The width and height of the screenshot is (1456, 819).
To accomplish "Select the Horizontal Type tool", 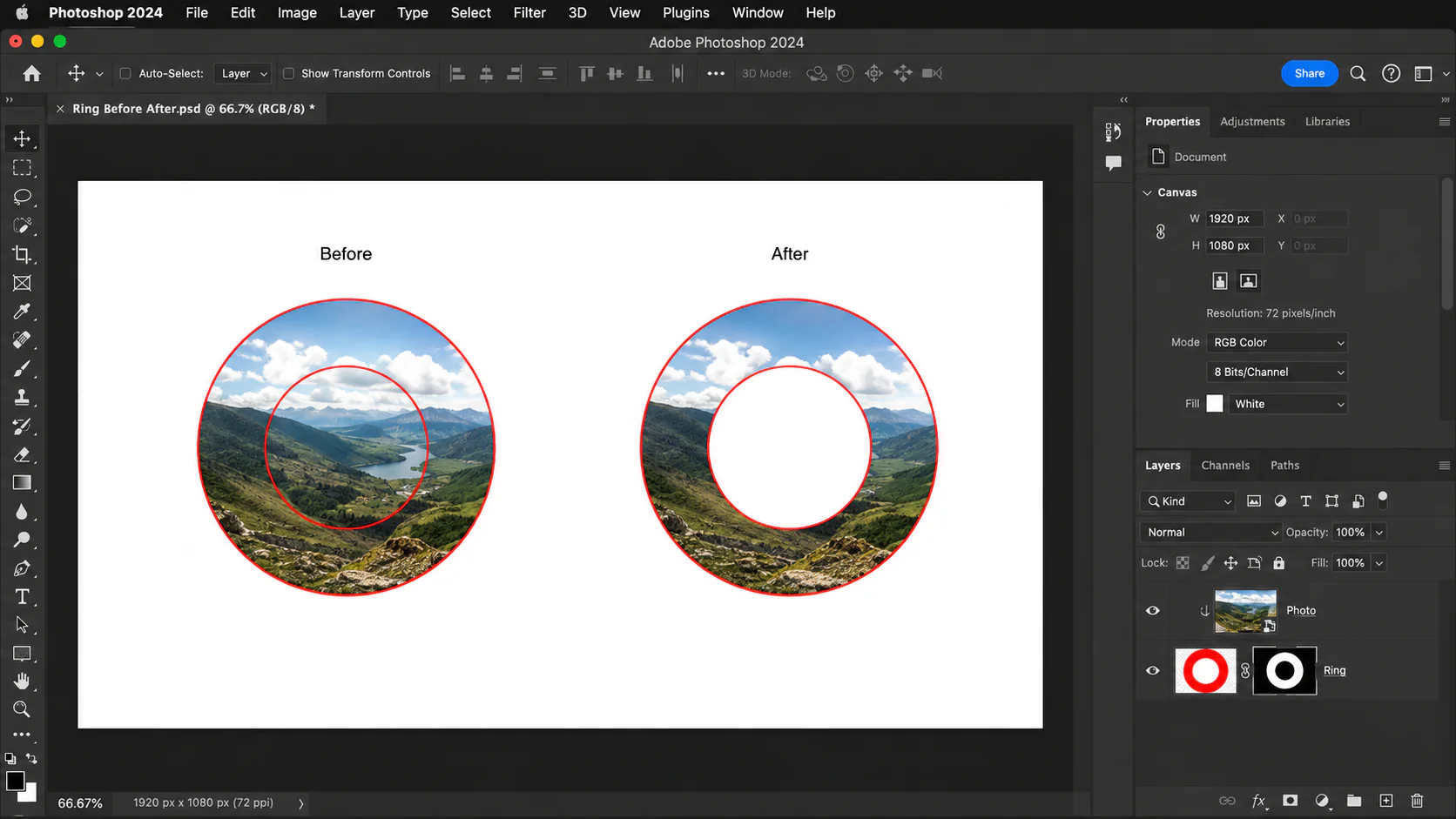I will coord(22,597).
